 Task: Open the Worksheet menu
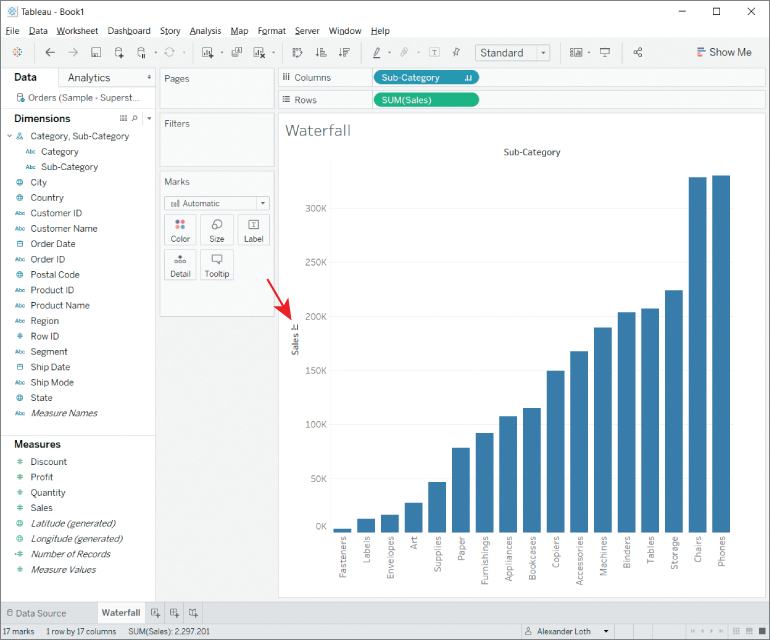click(77, 31)
